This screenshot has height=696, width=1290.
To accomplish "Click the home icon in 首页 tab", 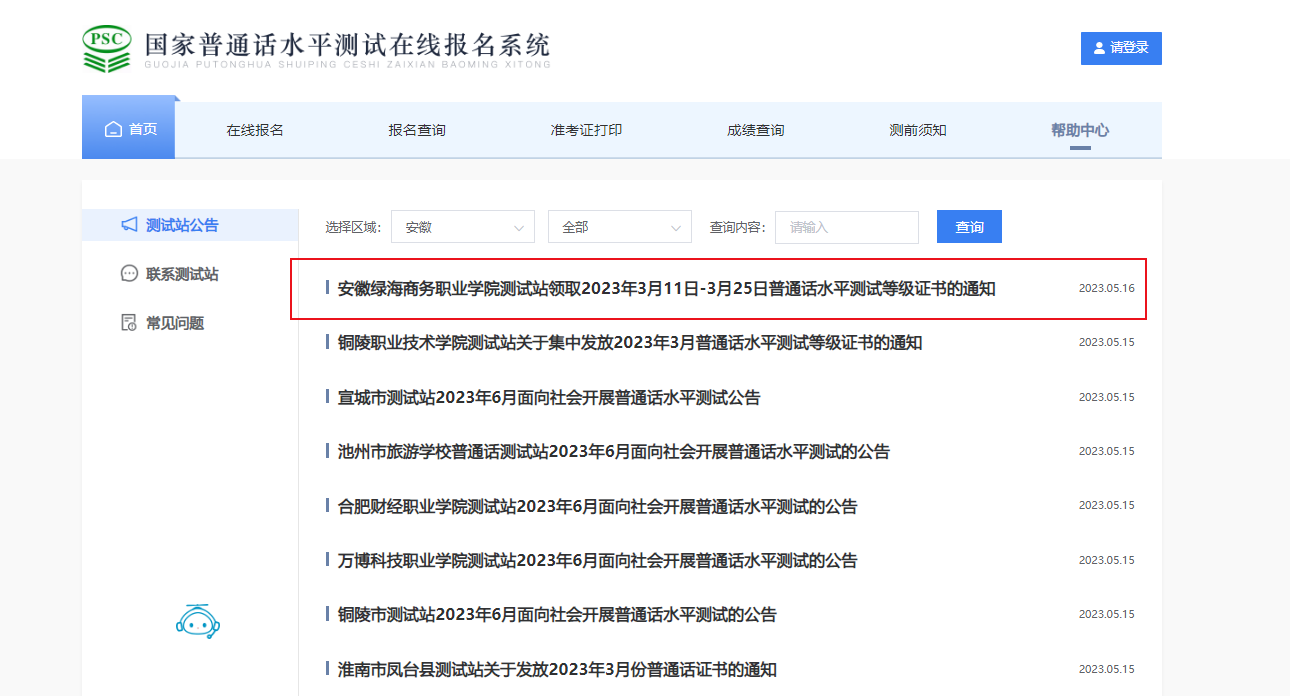I will point(113,130).
